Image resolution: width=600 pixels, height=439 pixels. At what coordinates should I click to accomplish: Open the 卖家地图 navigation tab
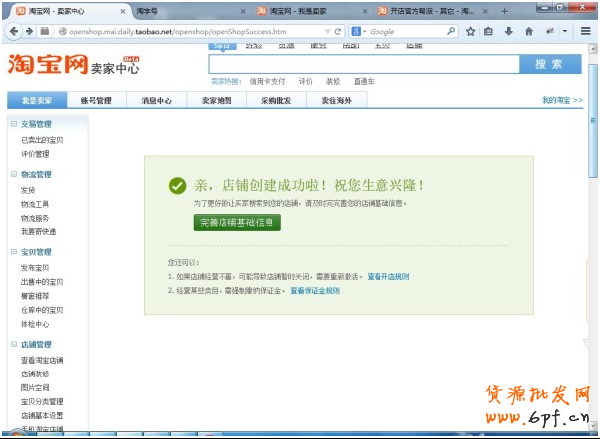tap(216, 101)
